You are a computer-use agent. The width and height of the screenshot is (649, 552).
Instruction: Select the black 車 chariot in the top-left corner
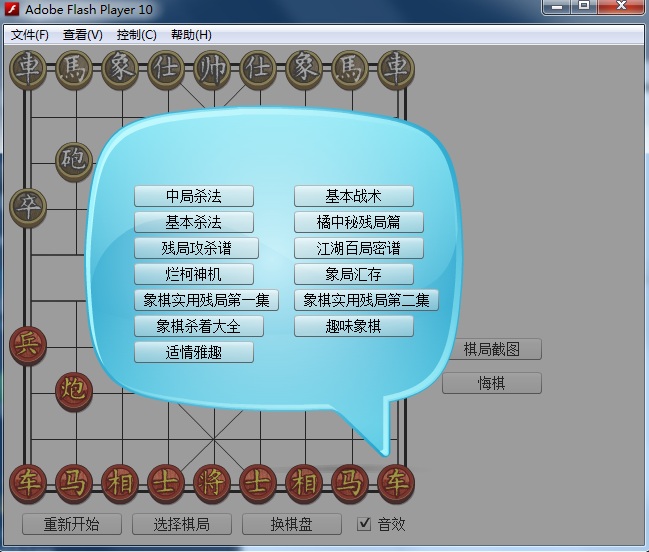click(28, 70)
